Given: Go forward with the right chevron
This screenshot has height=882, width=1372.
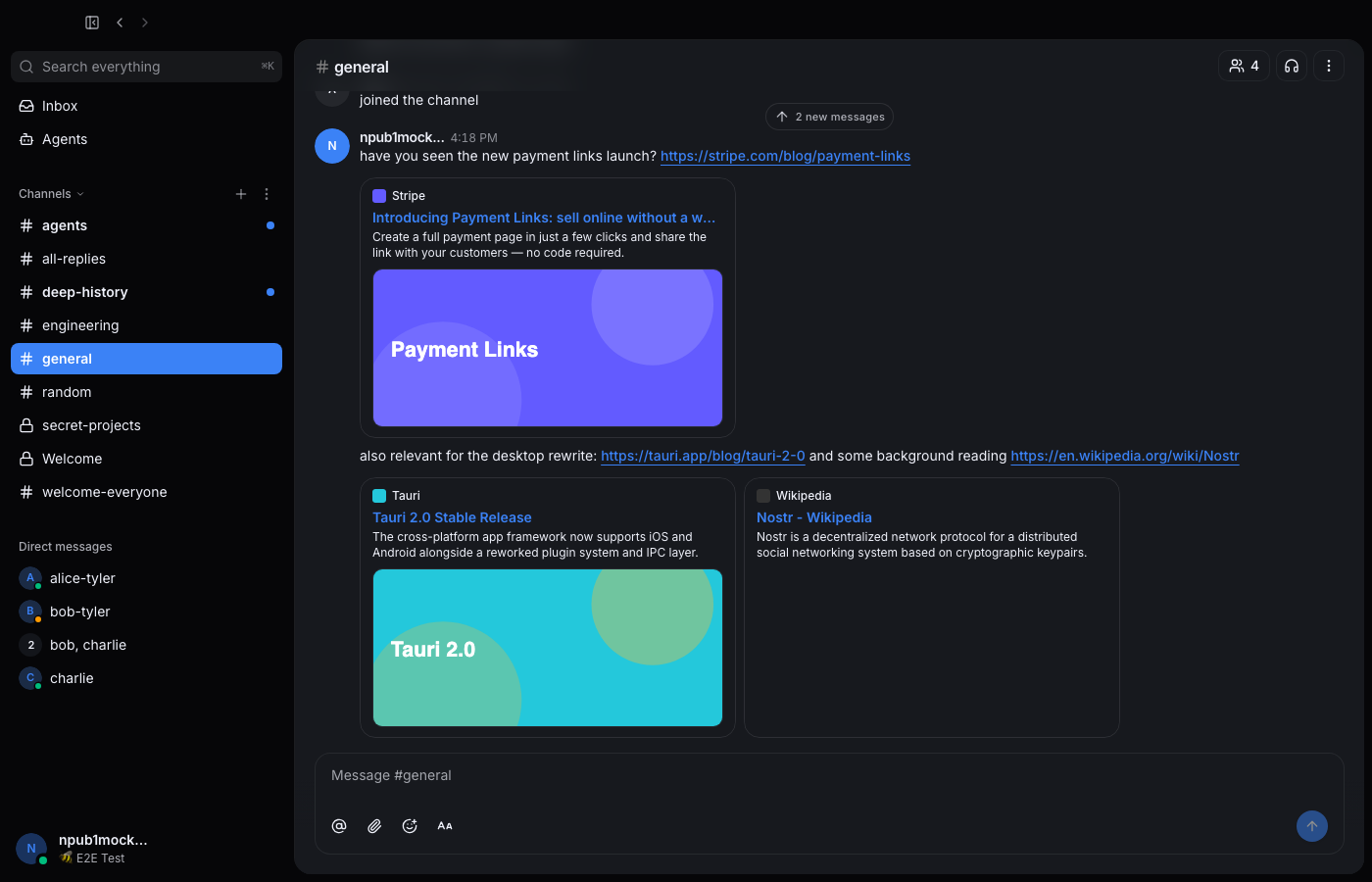Looking at the screenshot, I should [x=145, y=23].
